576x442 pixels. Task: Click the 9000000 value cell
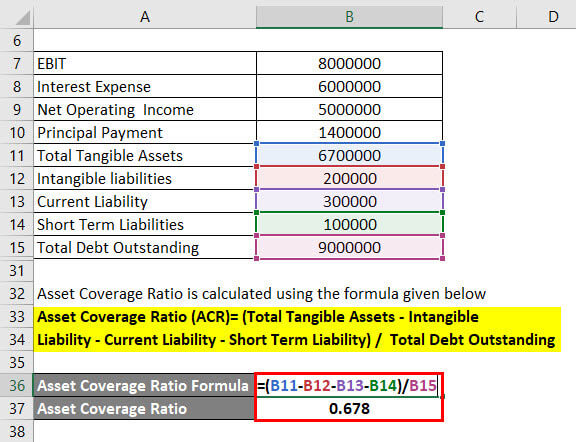[349, 247]
